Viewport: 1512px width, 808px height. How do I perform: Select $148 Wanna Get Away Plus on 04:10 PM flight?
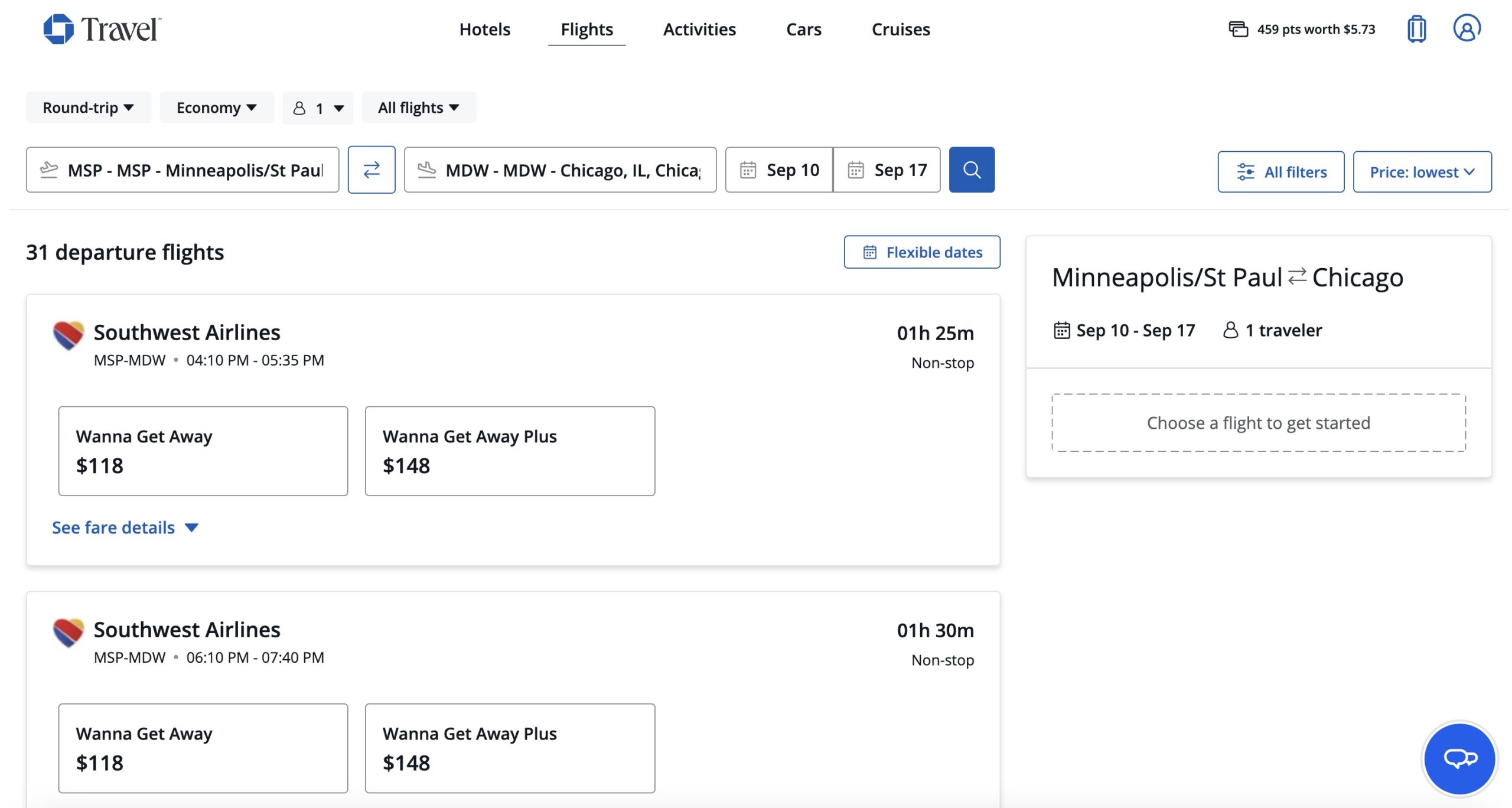point(510,451)
